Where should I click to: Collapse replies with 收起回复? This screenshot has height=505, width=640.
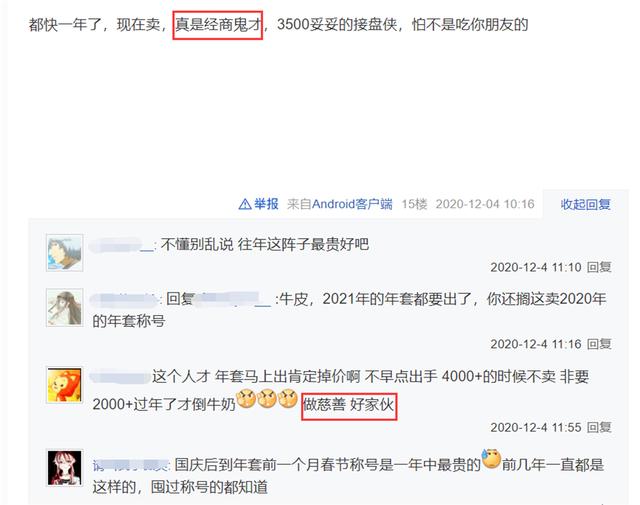[585, 204]
